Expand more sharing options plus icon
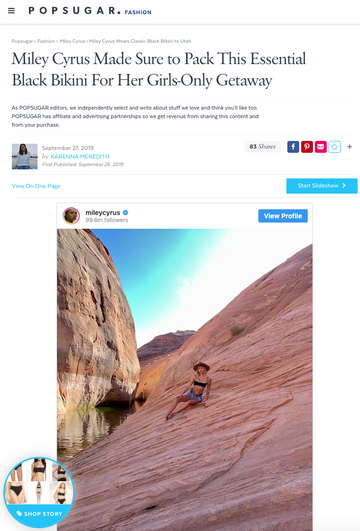The image size is (360, 531). click(x=350, y=147)
